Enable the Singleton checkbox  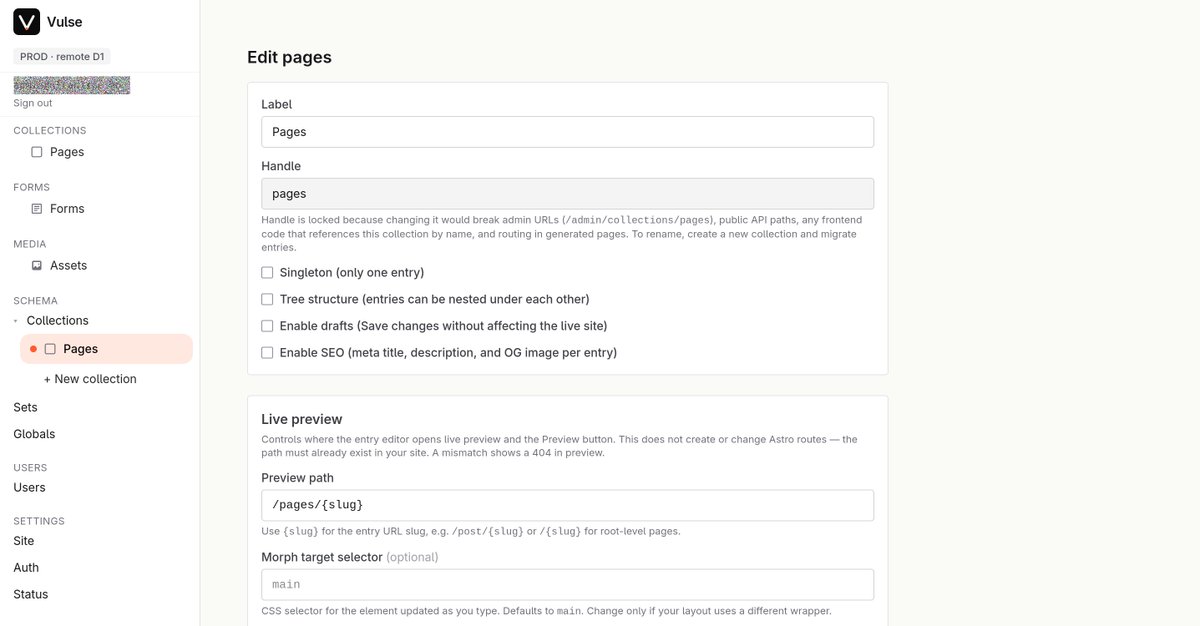267,272
